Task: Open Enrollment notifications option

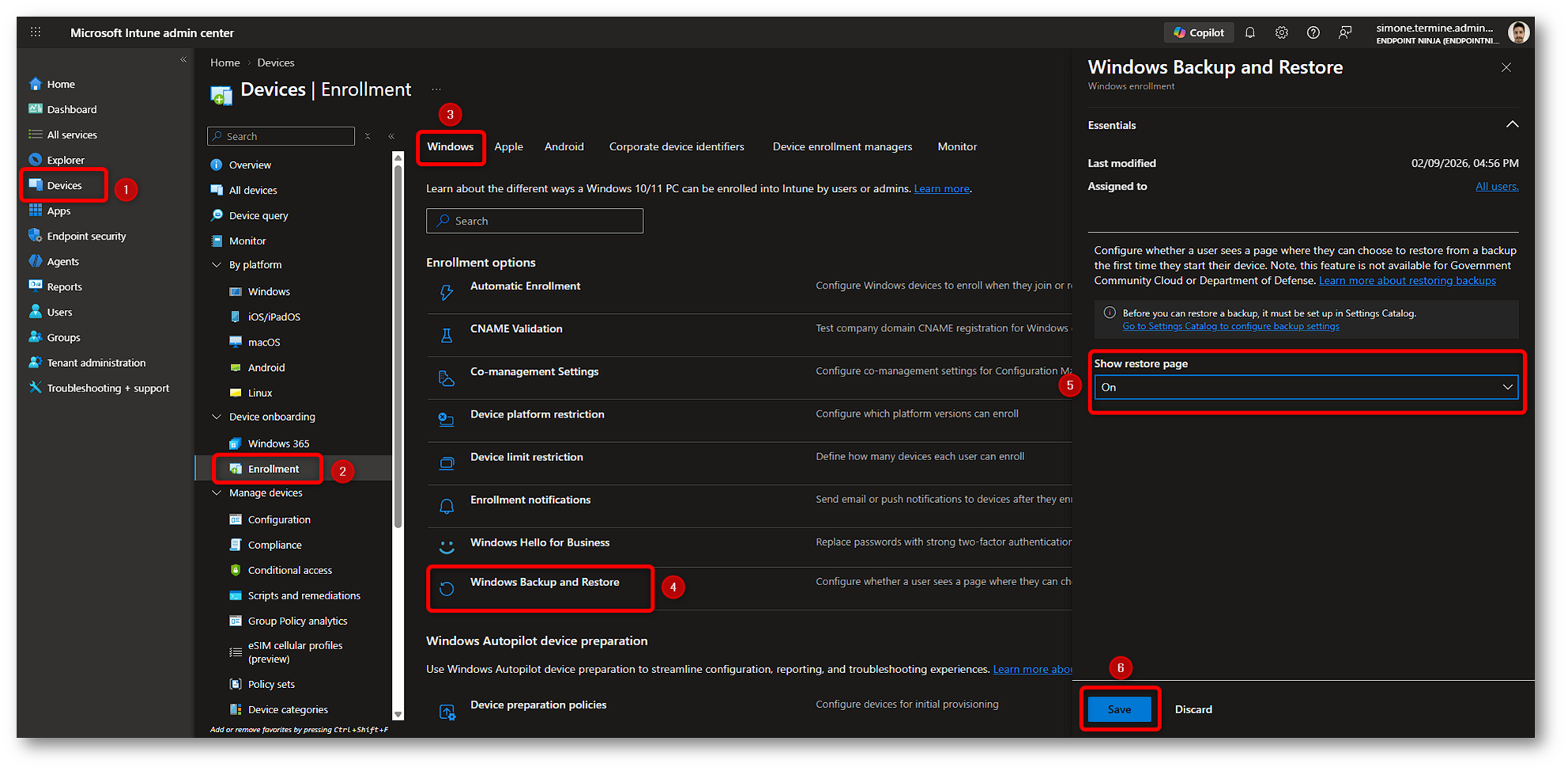Action: [x=530, y=499]
